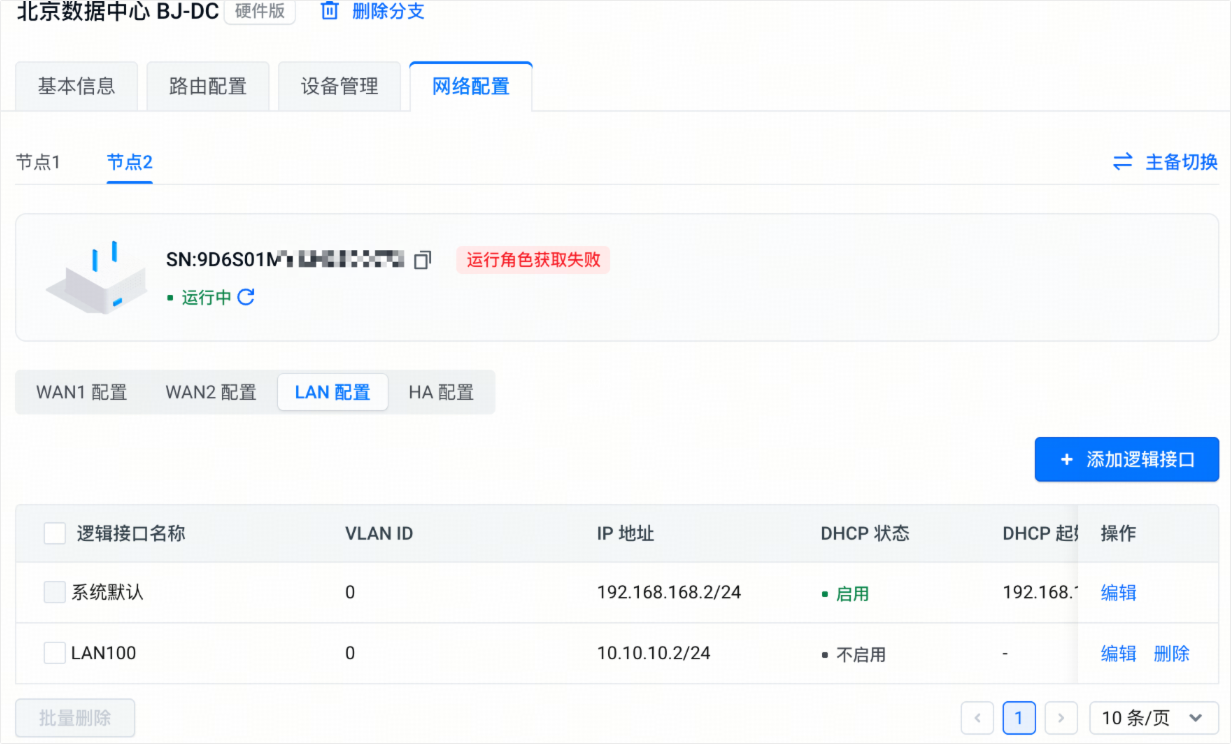Click the 添加逻辑接口 button
Screen dimensions: 1231x744
coord(1127,459)
